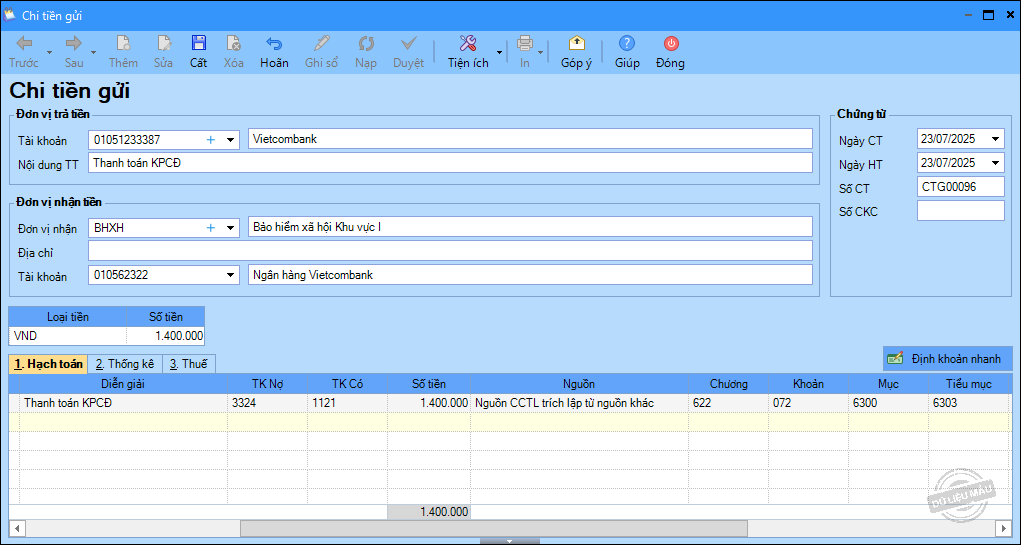Click the VND currency cell
1021x545 pixels.
coord(68,336)
